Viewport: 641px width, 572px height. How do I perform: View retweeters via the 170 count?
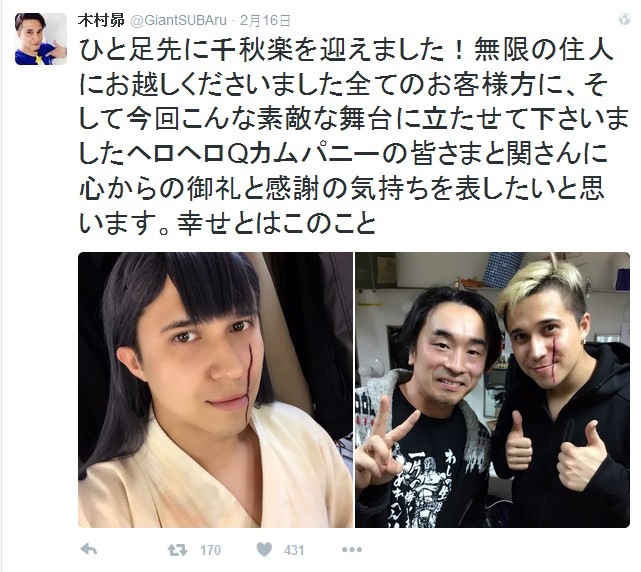(211, 550)
